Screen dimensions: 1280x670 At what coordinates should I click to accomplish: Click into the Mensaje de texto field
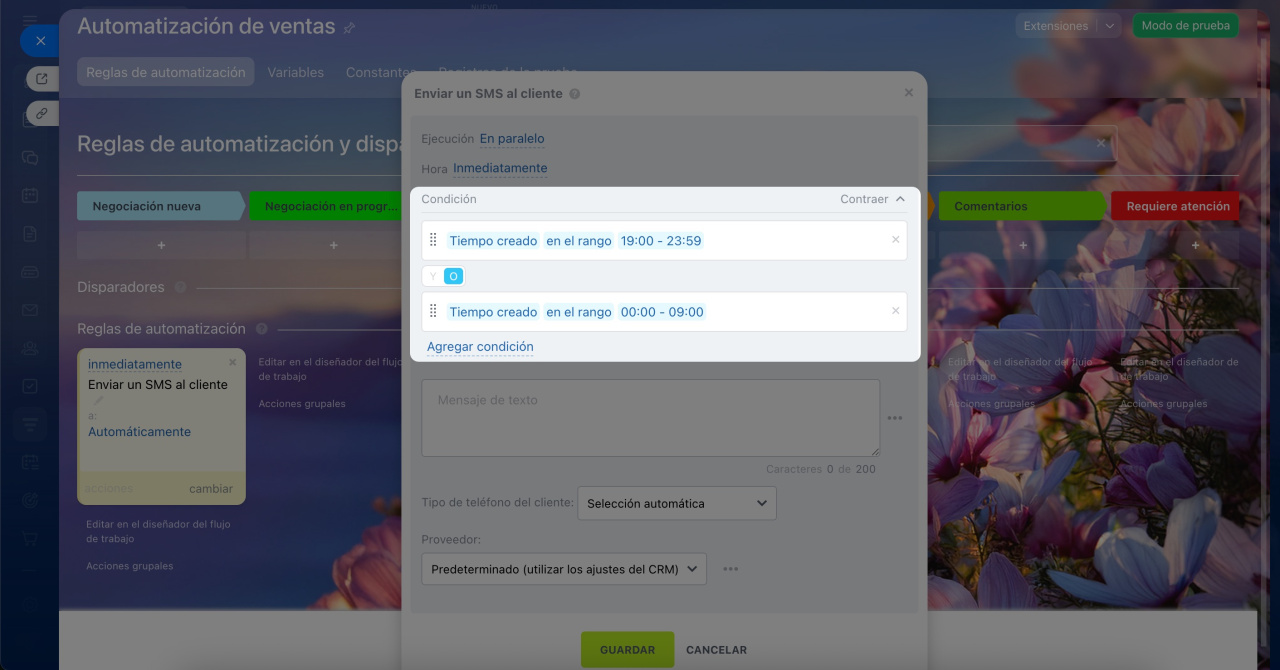[x=650, y=418]
